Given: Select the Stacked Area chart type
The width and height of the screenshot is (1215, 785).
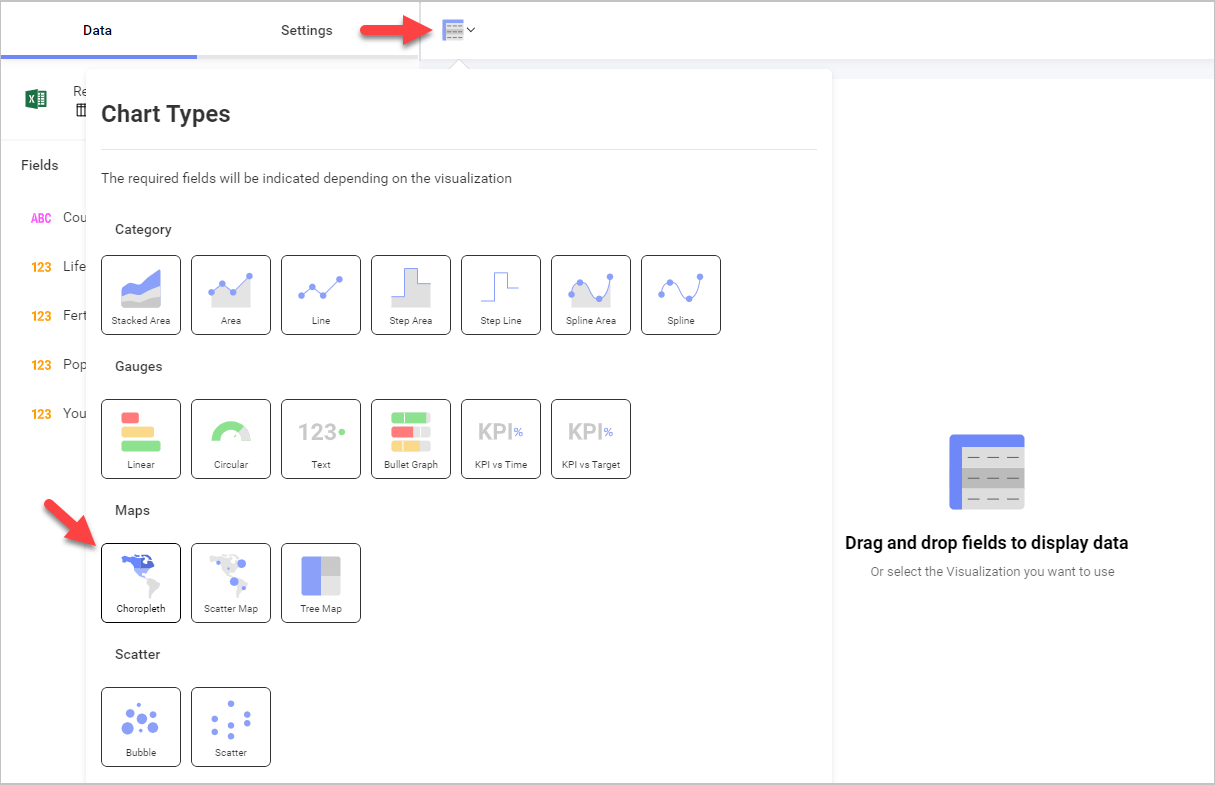Looking at the screenshot, I should click(x=141, y=294).
